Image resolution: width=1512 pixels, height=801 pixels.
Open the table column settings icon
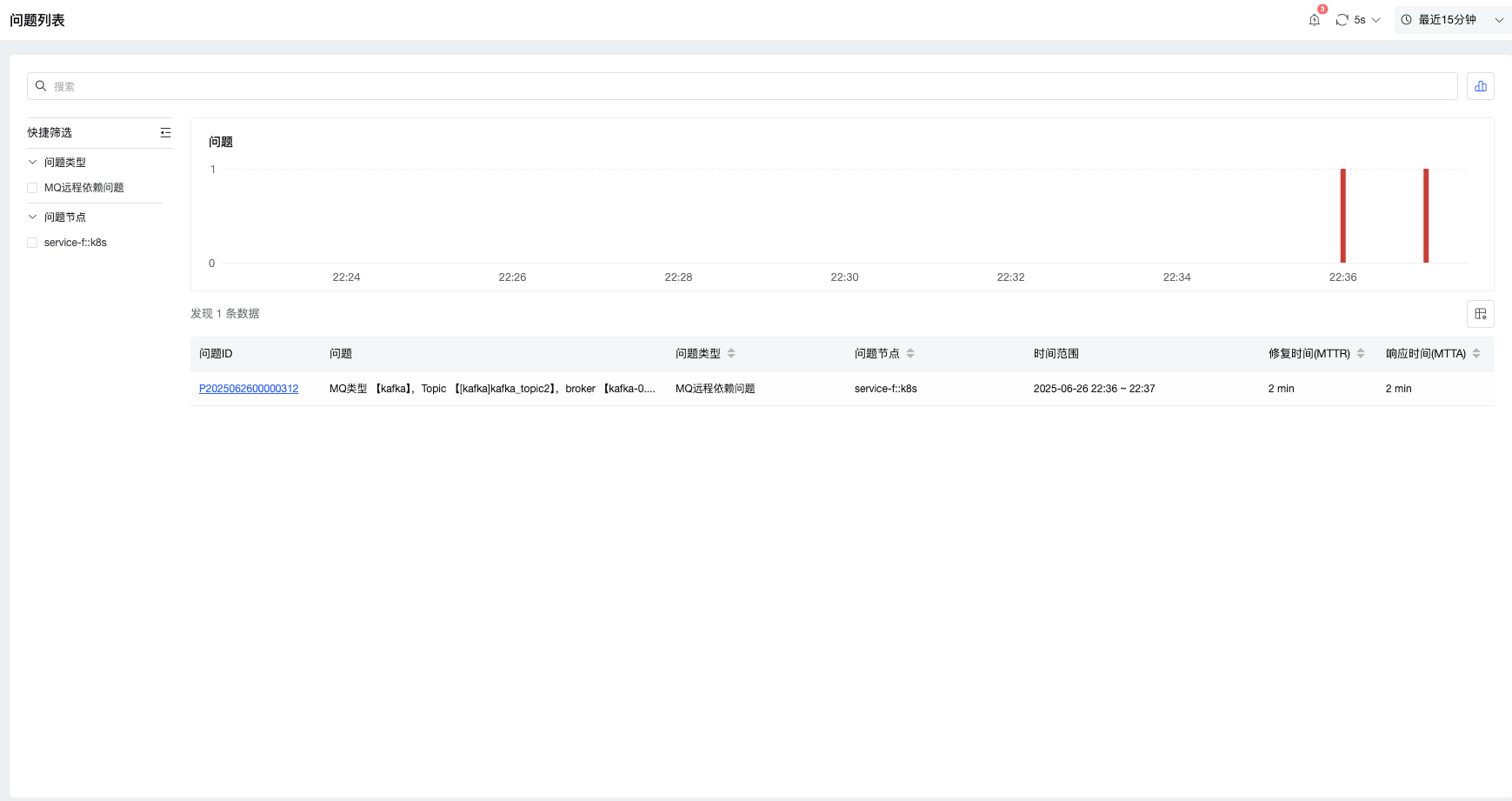pos(1481,314)
